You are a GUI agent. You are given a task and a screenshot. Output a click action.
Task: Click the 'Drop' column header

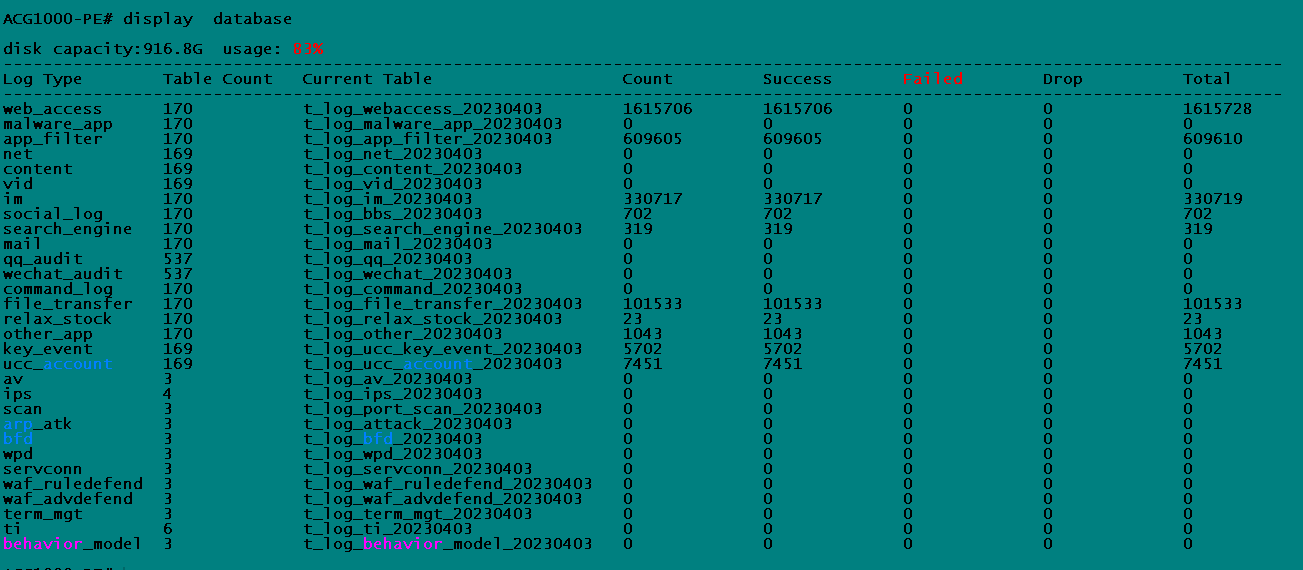[1062, 79]
